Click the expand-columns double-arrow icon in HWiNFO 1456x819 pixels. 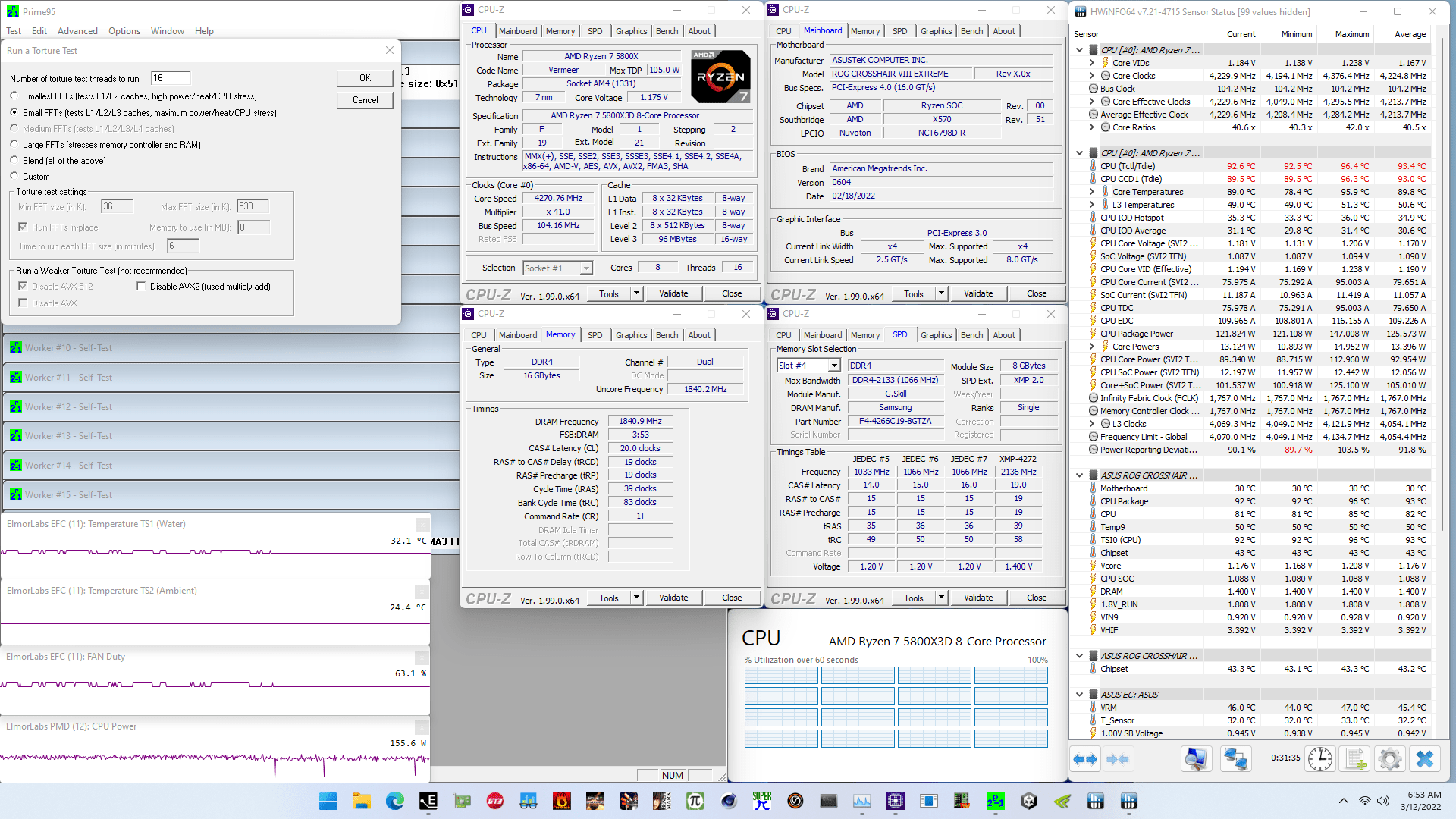click(x=1086, y=758)
